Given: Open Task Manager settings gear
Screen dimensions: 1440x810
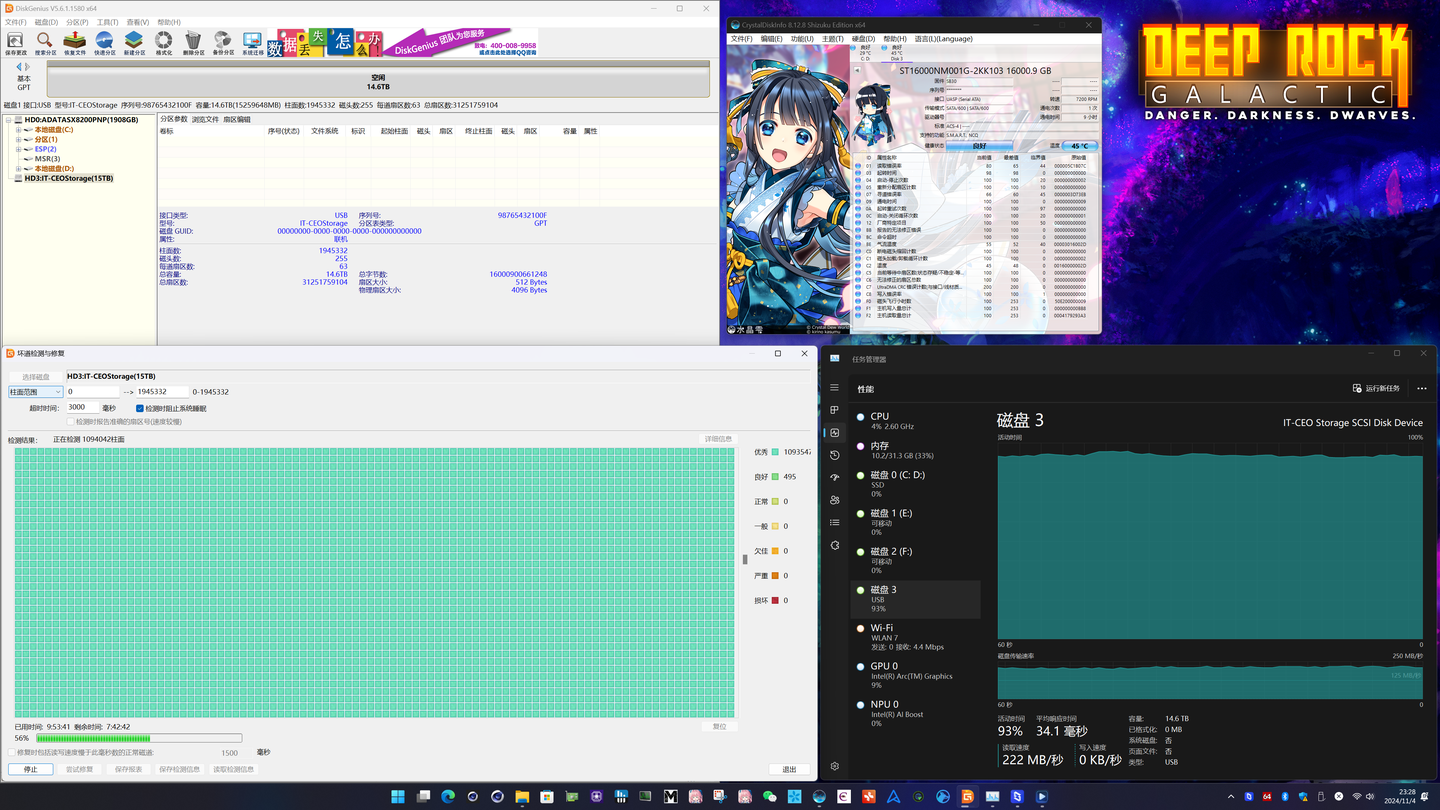Looking at the screenshot, I should pos(835,767).
